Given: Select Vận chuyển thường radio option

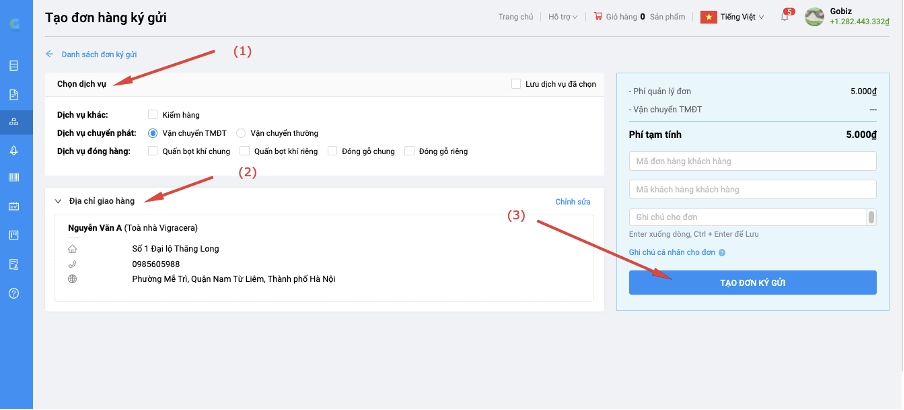Looking at the screenshot, I should (241, 133).
